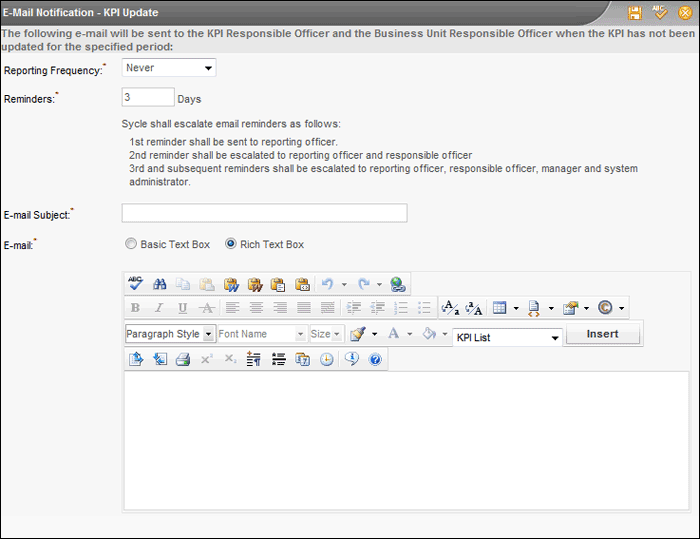Convert text to upper case icon

(x=474, y=308)
